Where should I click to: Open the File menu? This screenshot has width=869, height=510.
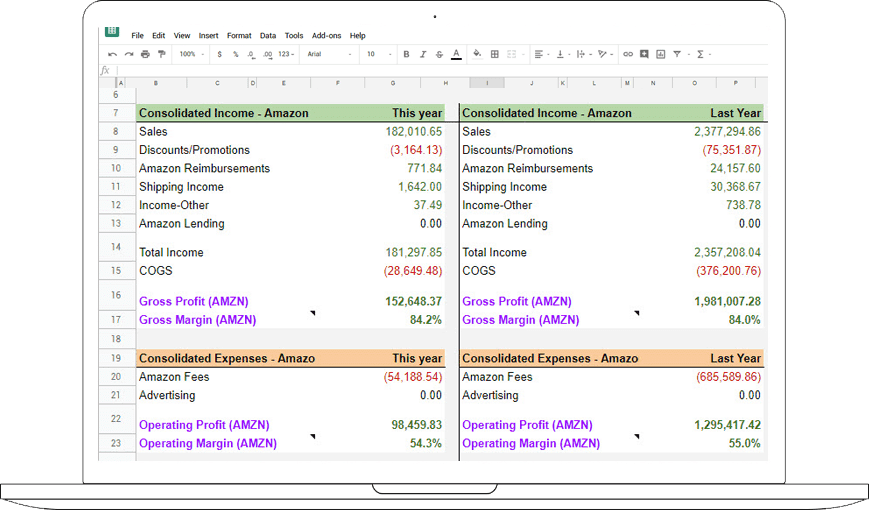click(137, 35)
